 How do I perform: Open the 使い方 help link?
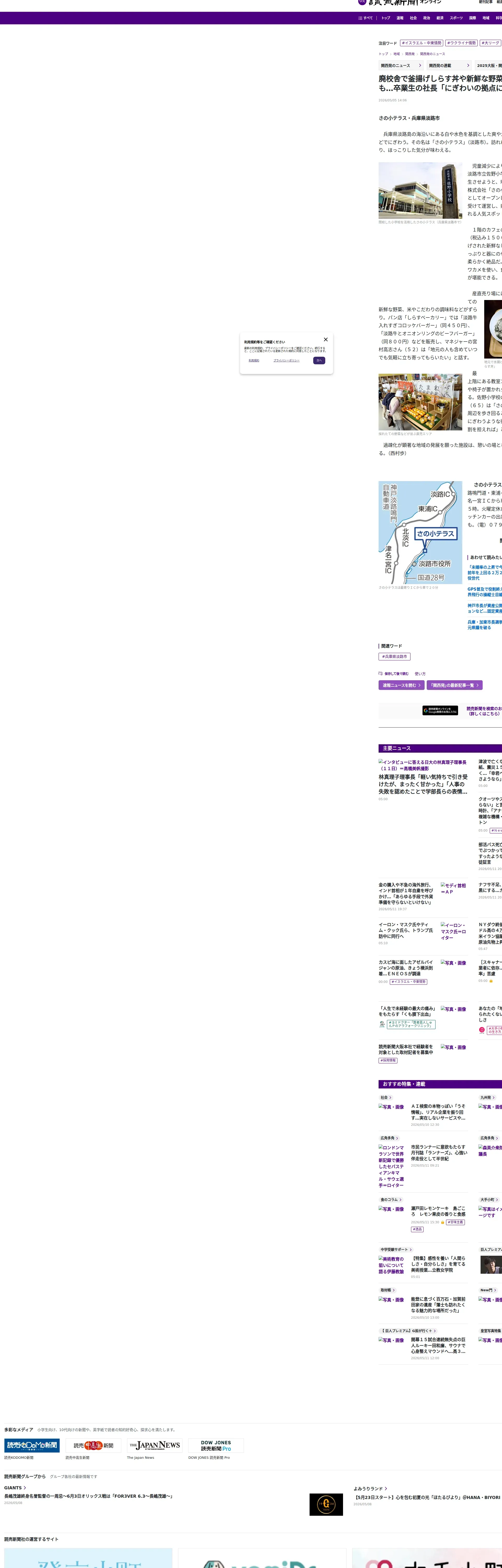pos(420,674)
